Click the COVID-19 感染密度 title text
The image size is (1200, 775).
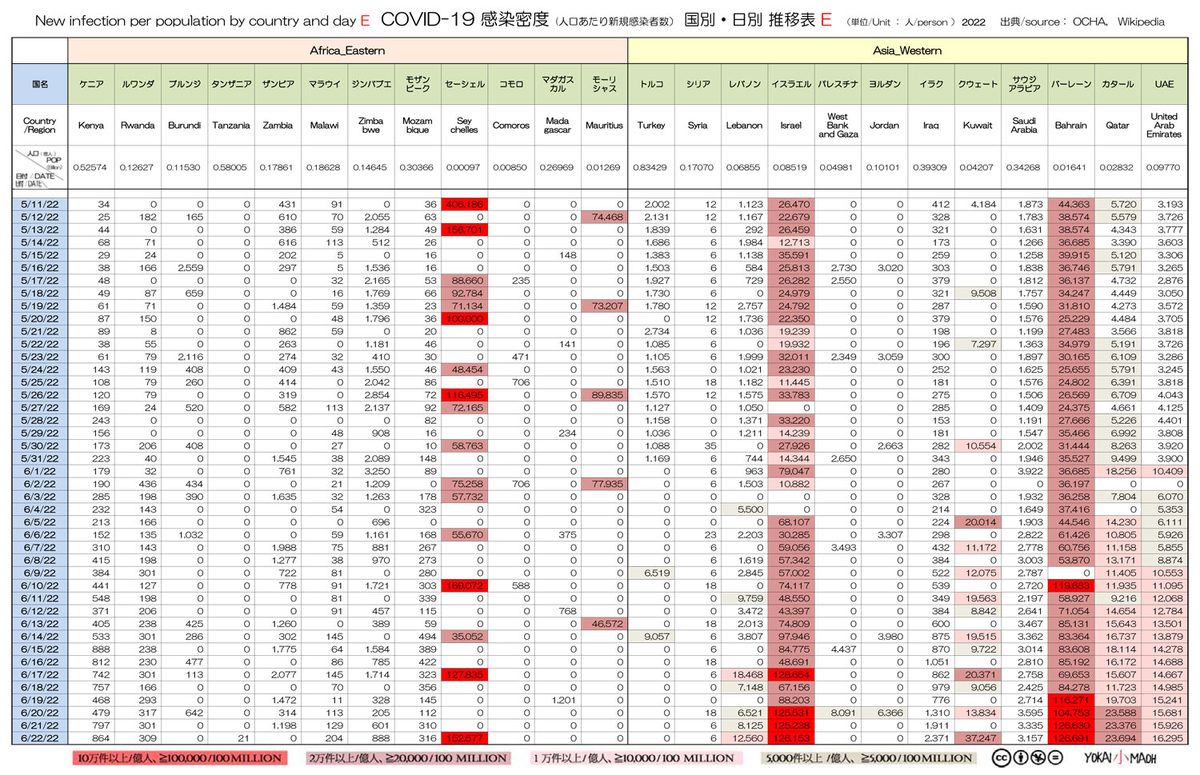(x=467, y=18)
